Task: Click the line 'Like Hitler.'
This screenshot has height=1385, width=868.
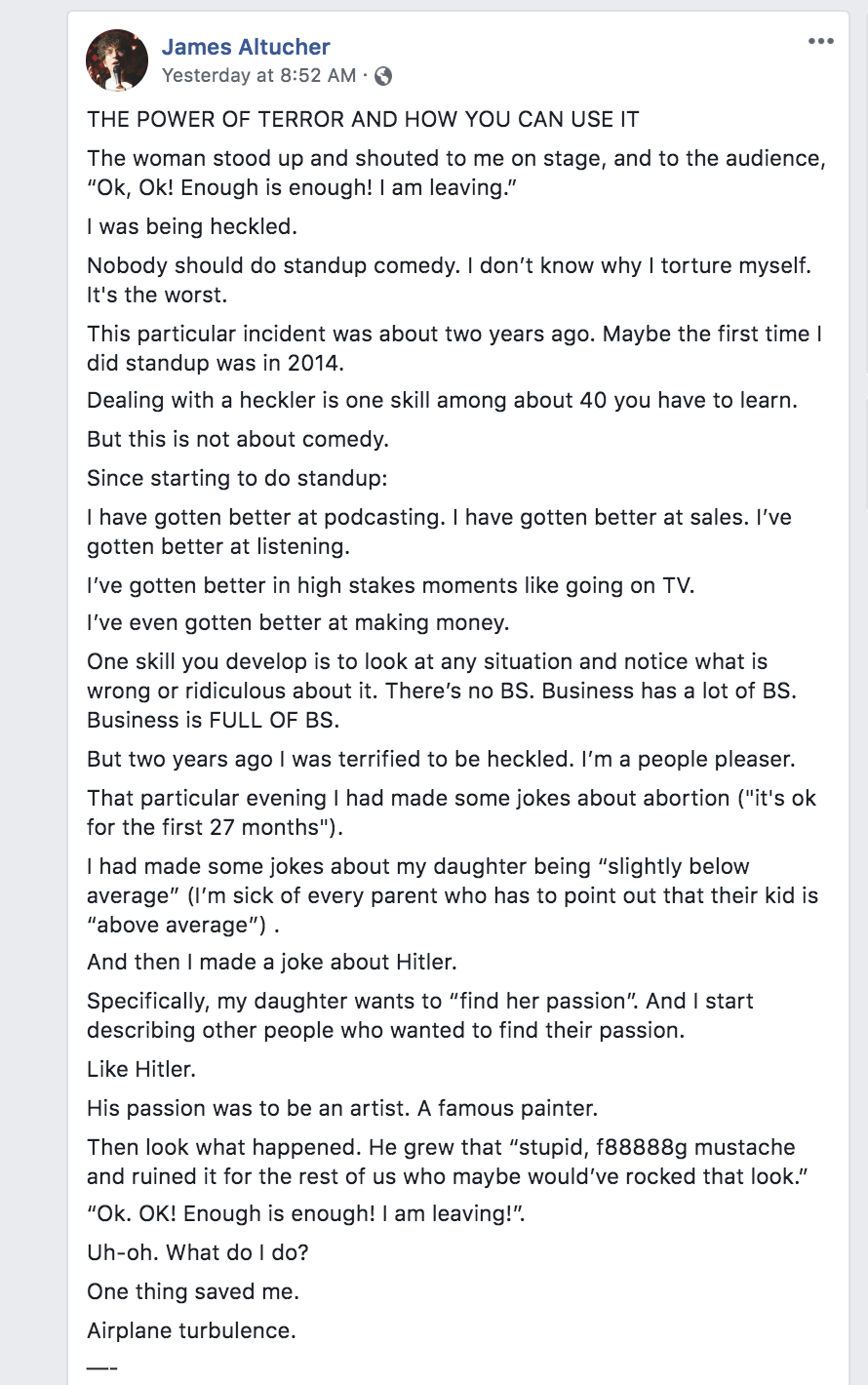Action: tap(141, 1069)
